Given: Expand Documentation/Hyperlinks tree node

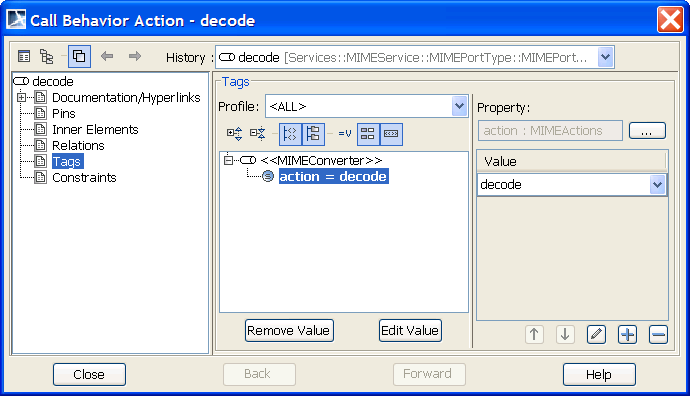Looking at the screenshot, I should (x=22, y=97).
